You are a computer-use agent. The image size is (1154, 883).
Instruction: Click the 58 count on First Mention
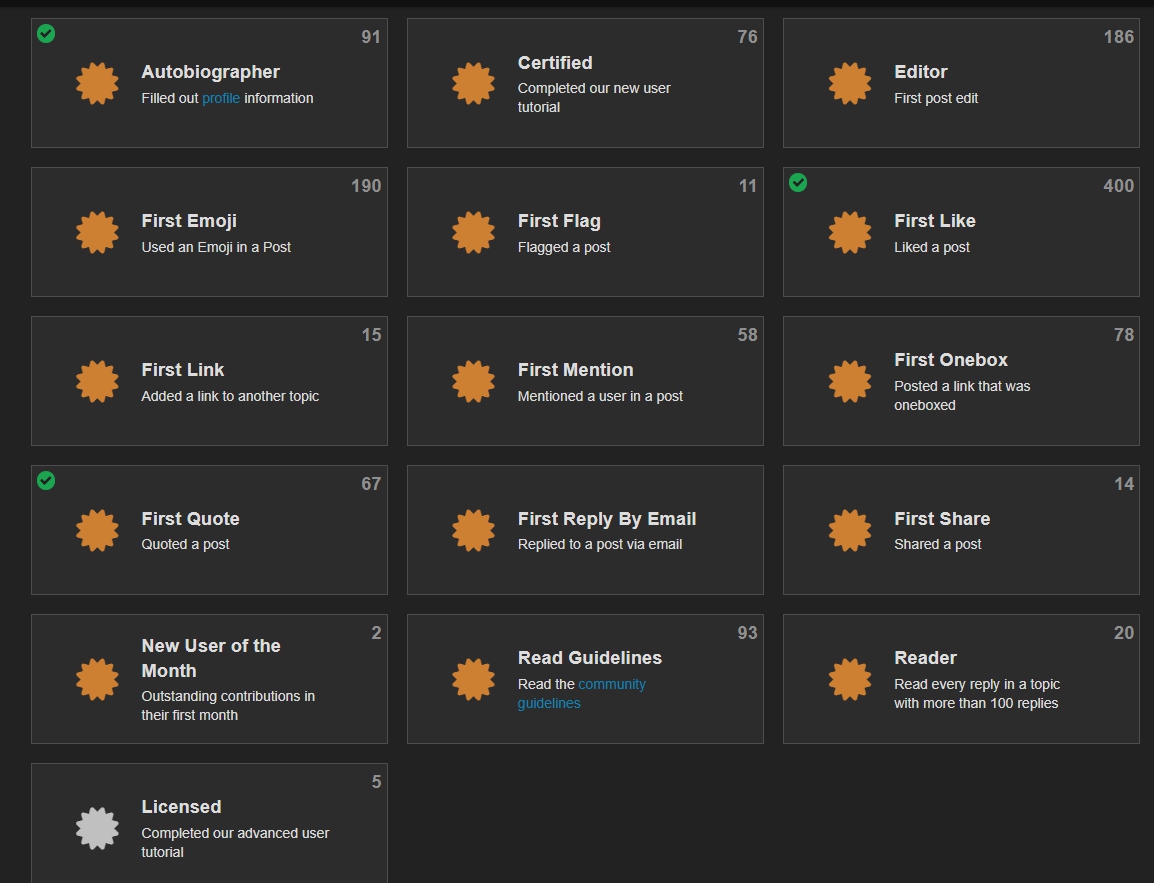tap(747, 335)
